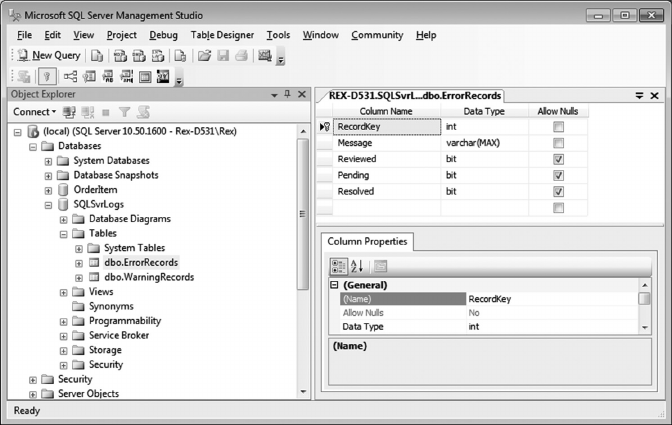Image resolution: width=672 pixels, height=425 pixels.
Task: Open Object Explorer window position dropdown
Action: (274, 95)
